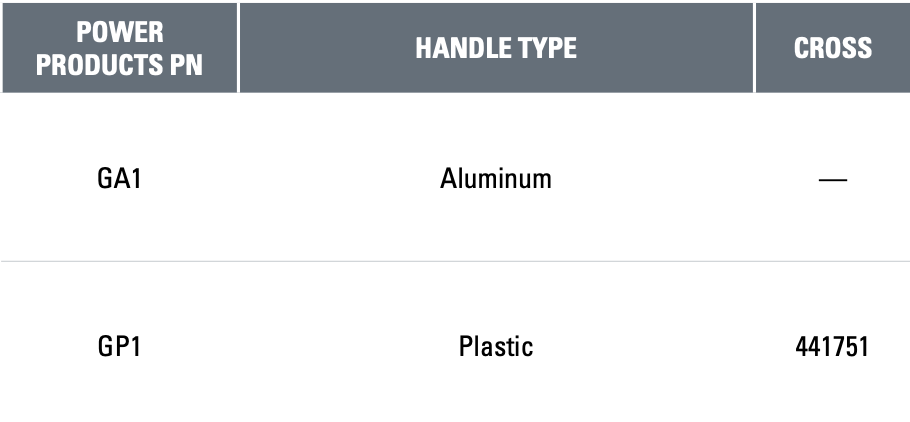Select the Plastic handle type cell
The image size is (910, 422).
(x=496, y=346)
